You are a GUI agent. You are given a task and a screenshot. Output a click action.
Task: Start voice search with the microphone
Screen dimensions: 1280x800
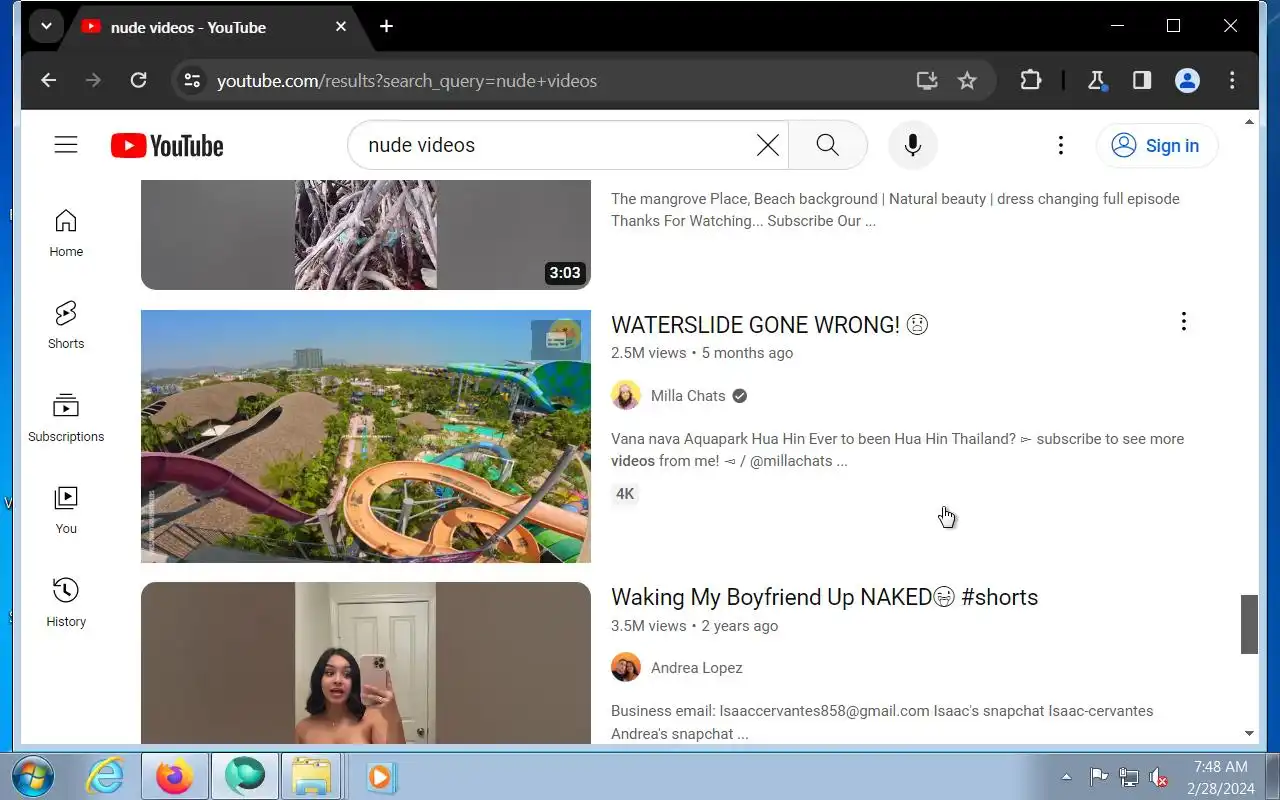(x=912, y=145)
